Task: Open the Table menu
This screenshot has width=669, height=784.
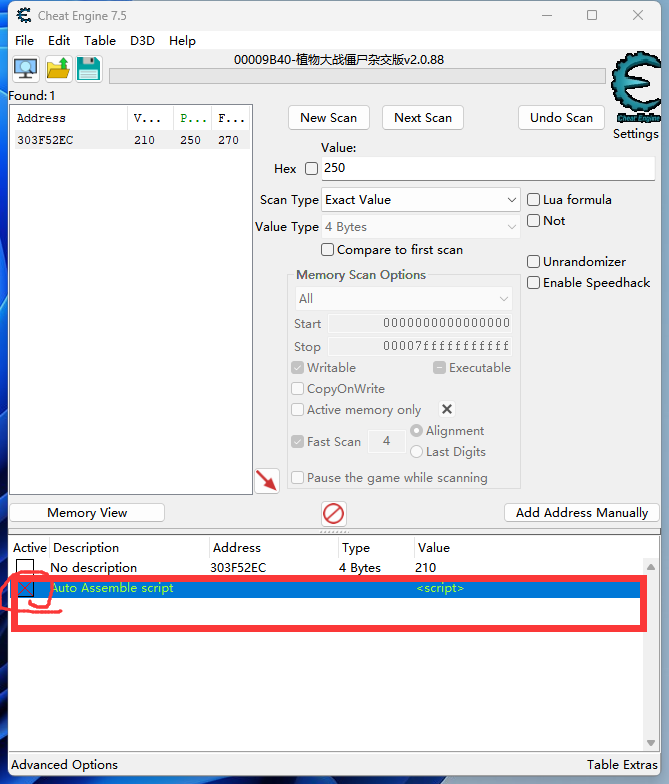Action: [x=100, y=41]
